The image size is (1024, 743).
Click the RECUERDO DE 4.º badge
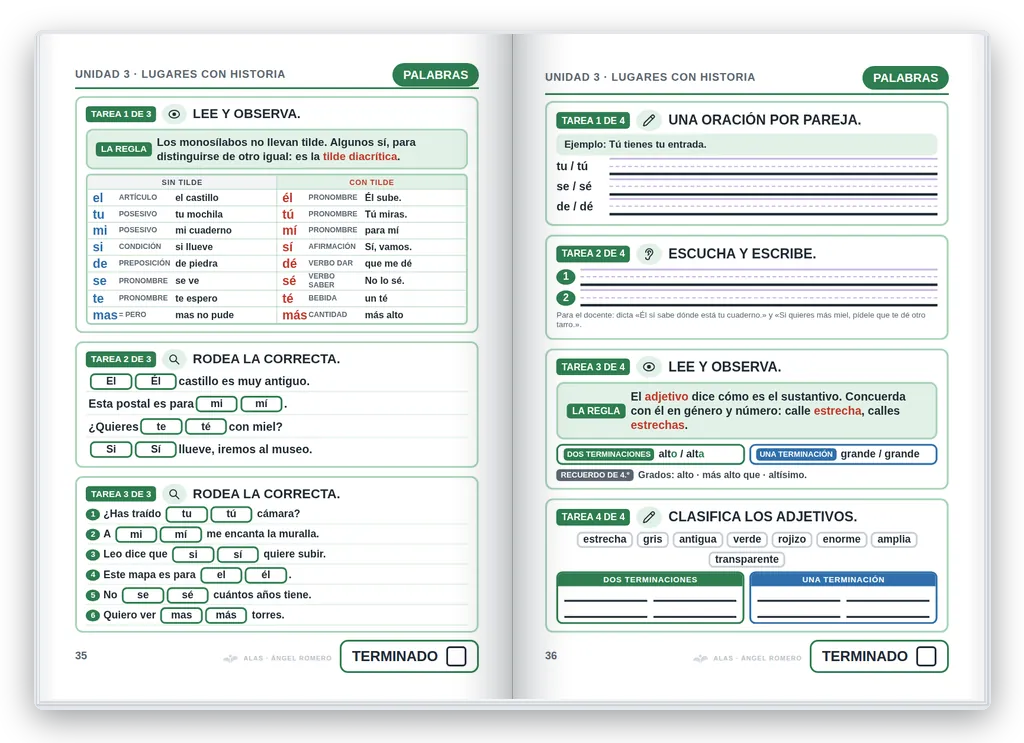pos(595,475)
